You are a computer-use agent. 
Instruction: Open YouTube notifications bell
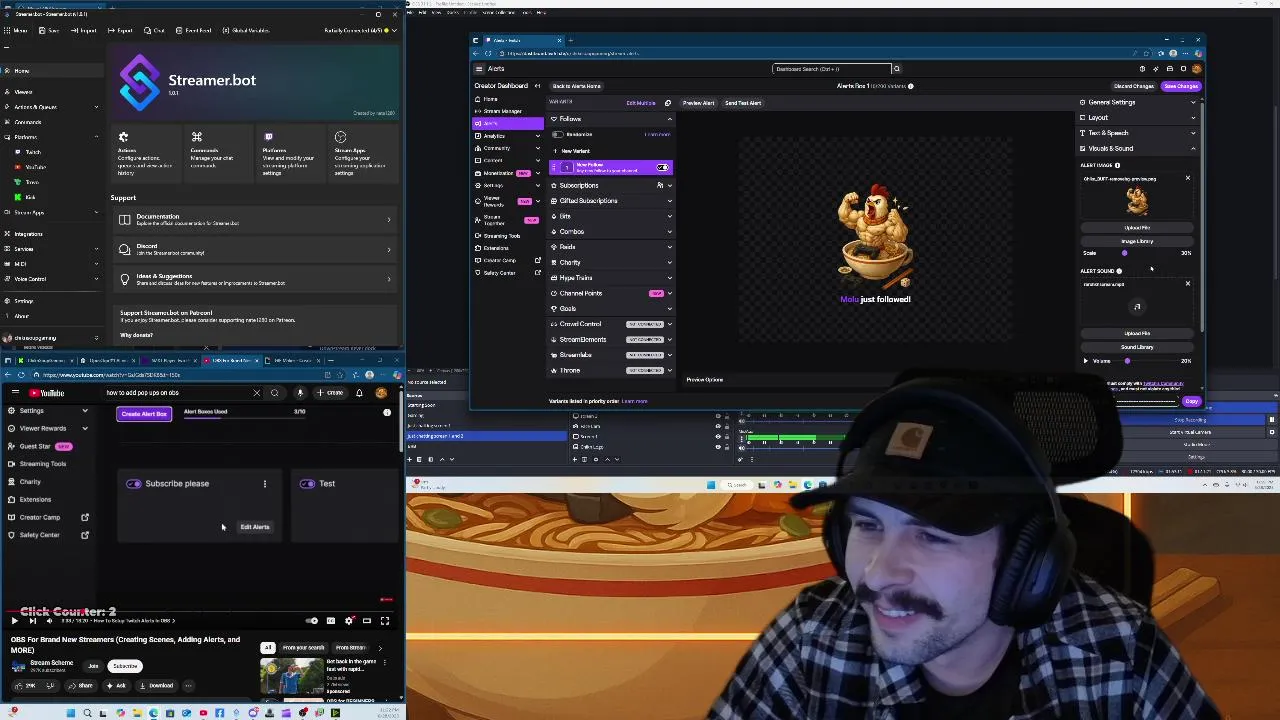tap(359, 393)
